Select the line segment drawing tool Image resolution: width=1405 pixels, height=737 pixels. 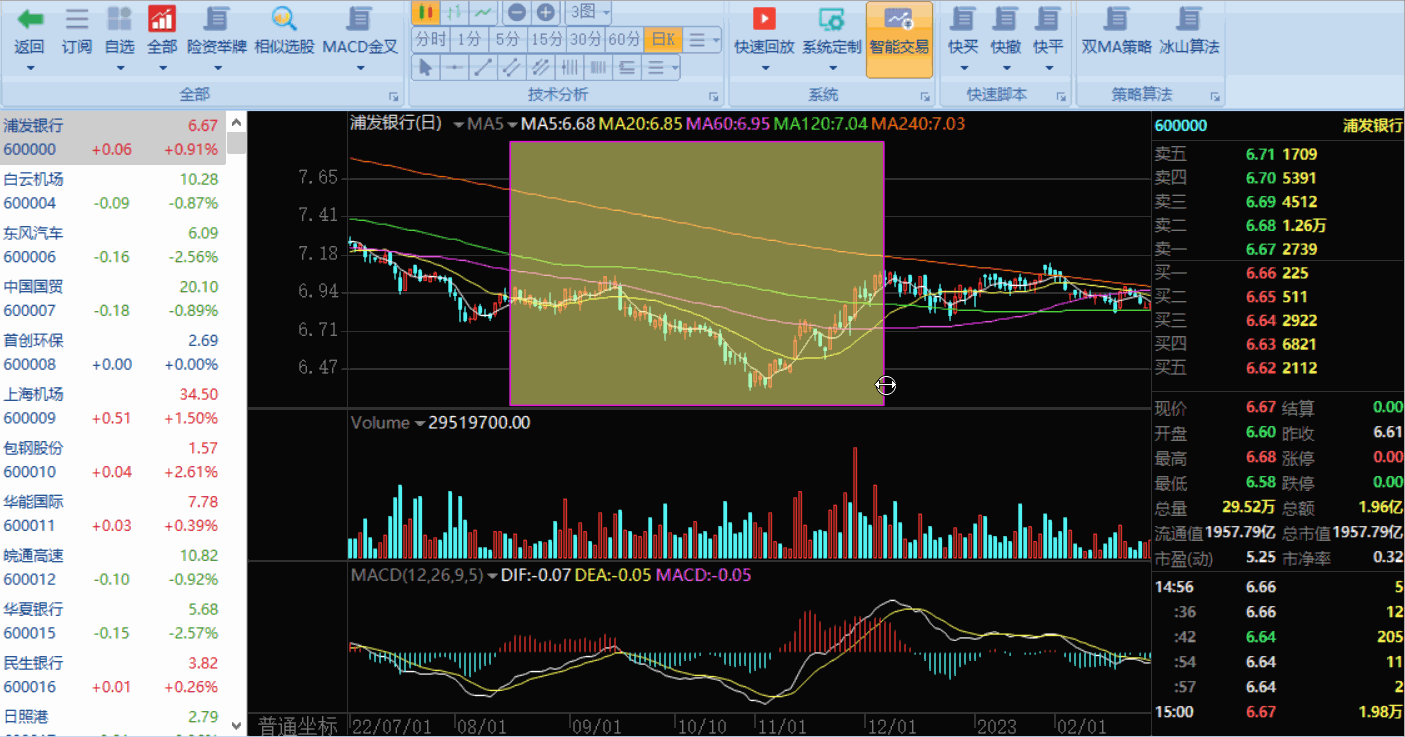click(x=483, y=67)
